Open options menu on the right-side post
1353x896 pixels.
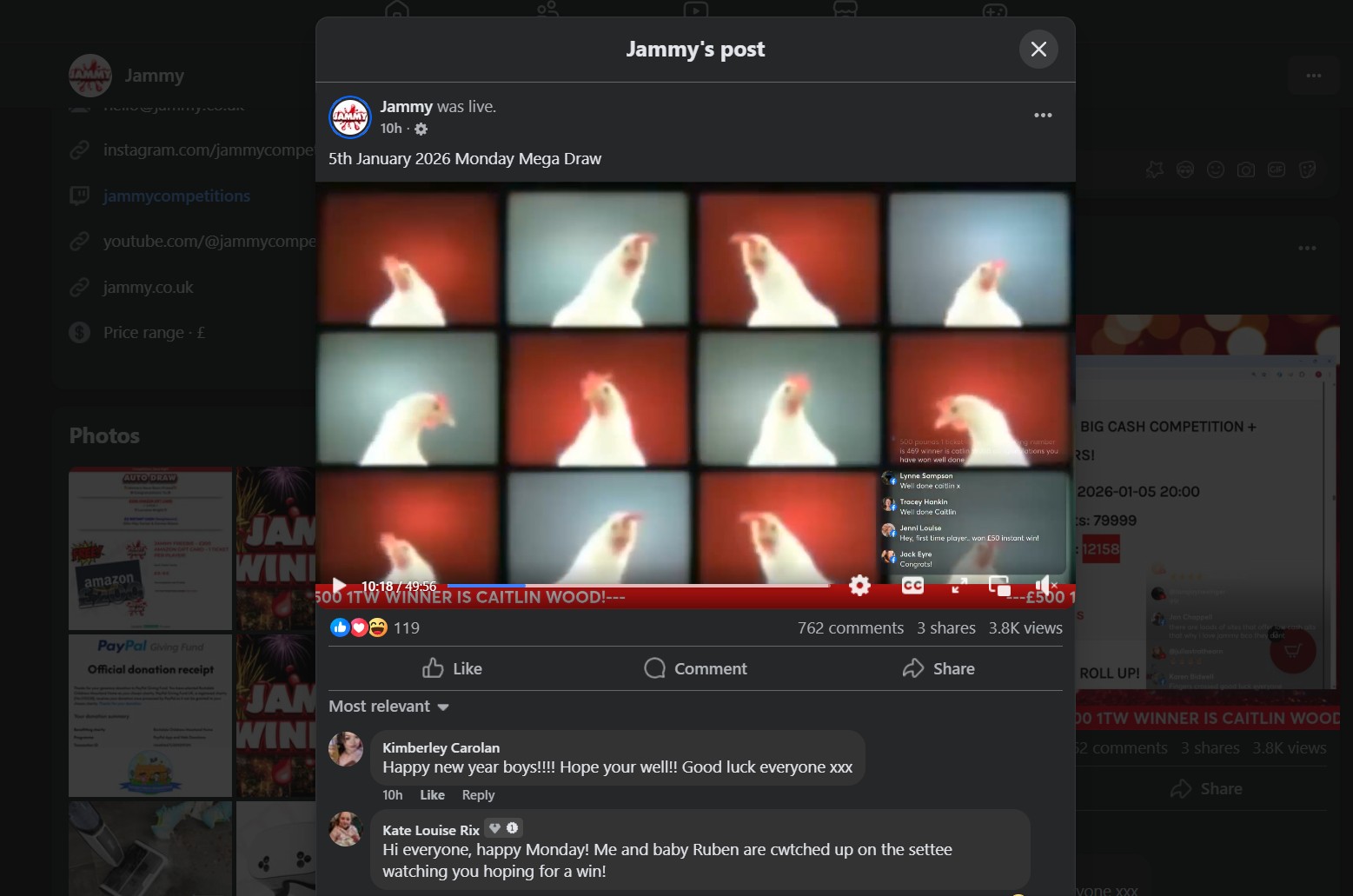[x=1307, y=249]
